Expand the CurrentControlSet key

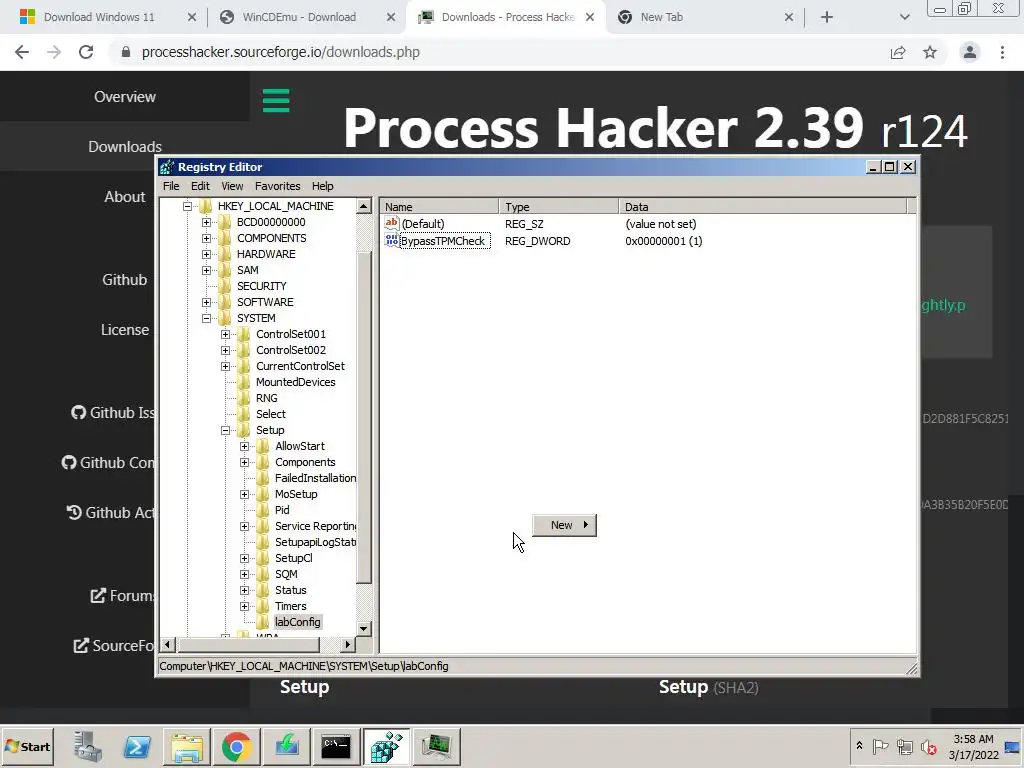(x=225, y=366)
